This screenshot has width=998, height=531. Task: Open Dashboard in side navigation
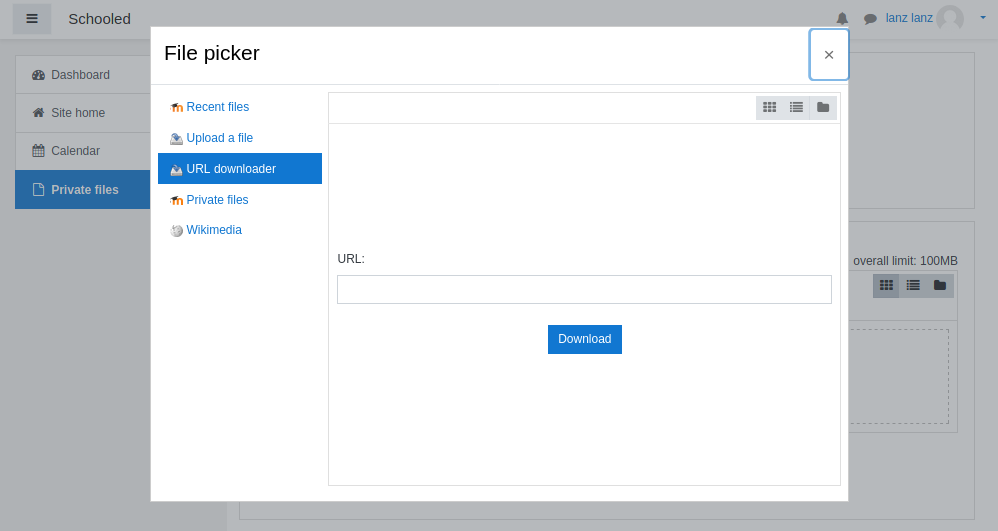pyautogui.click(x=83, y=75)
